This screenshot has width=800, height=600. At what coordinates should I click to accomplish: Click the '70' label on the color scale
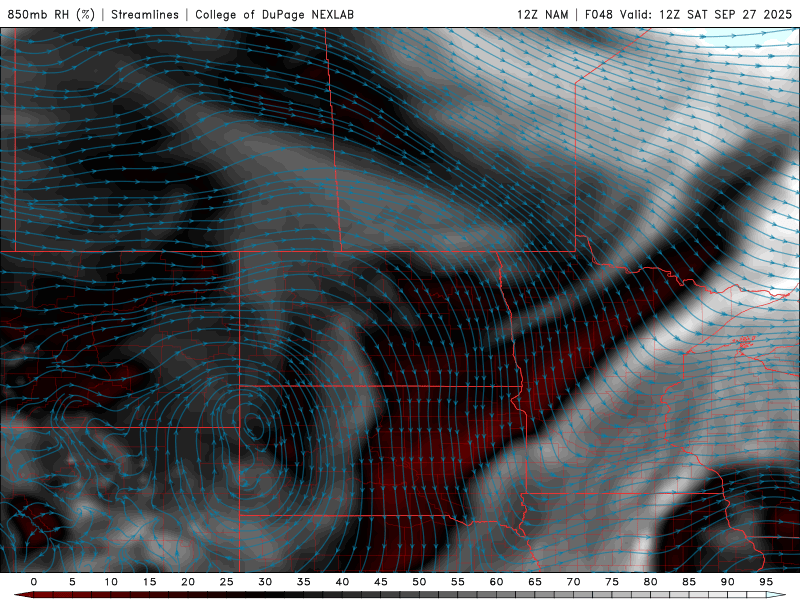tap(573, 582)
